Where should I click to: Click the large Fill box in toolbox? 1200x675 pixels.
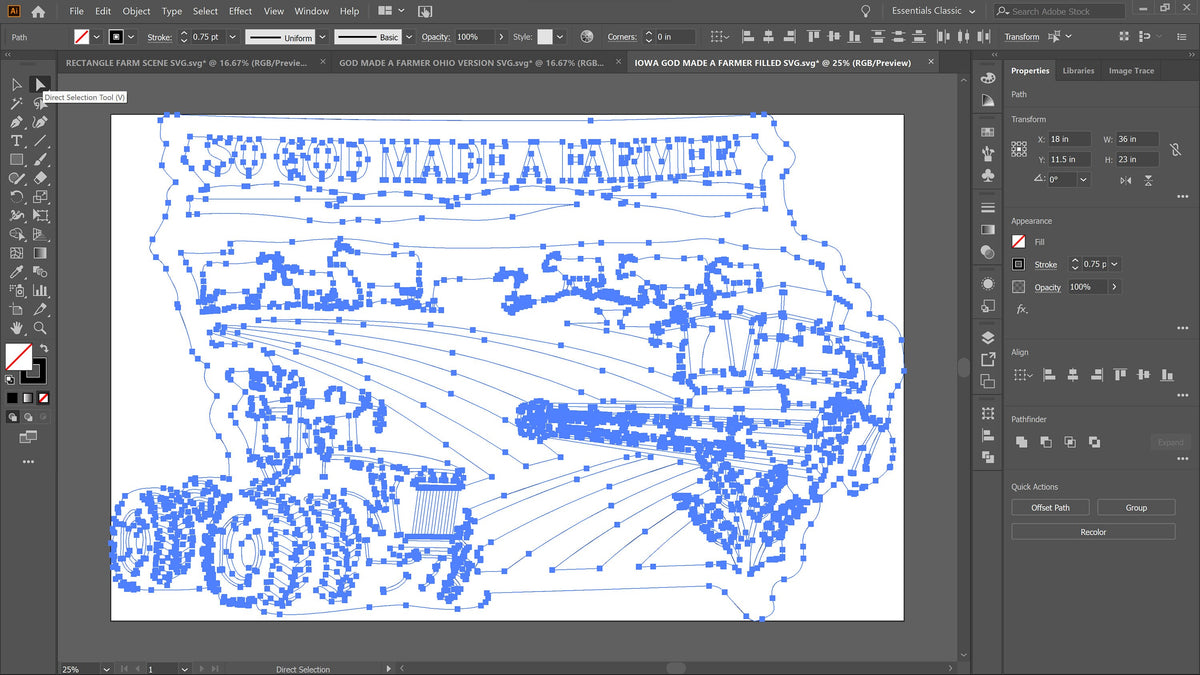(18, 357)
